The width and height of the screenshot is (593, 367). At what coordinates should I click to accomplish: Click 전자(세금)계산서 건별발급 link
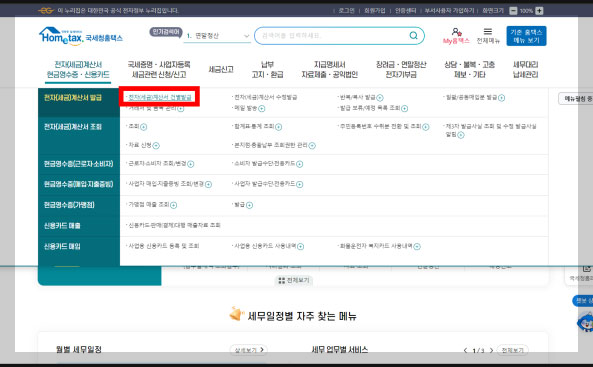point(160,98)
